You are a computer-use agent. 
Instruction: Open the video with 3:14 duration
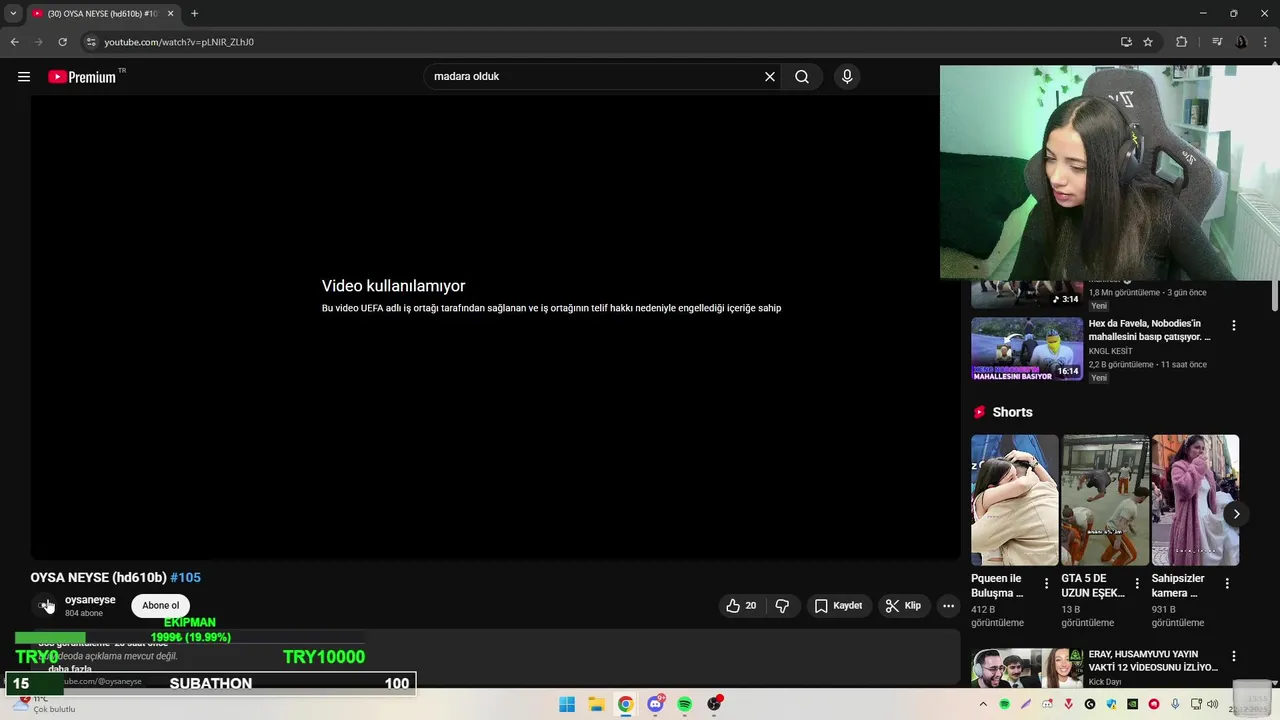click(x=1027, y=294)
